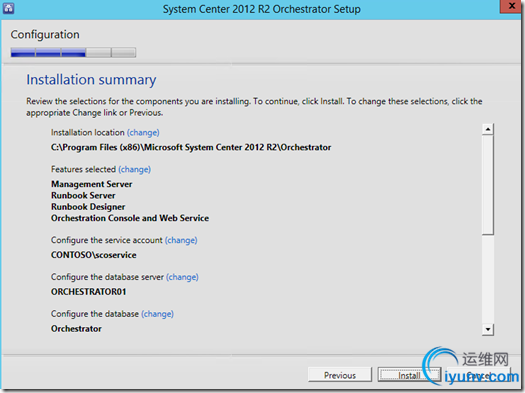Close the Orchestrator Setup window

click(x=511, y=6)
